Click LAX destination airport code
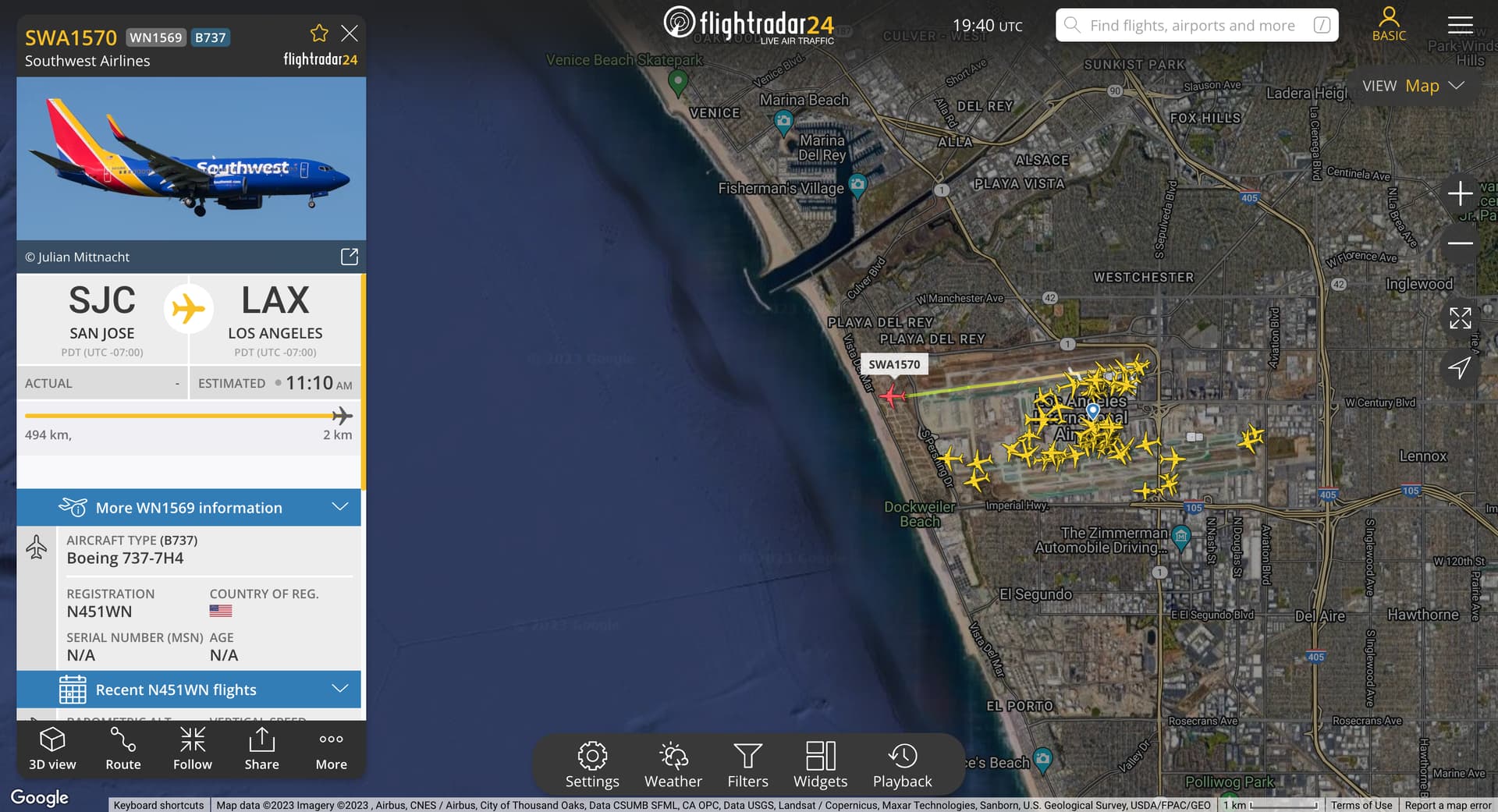This screenshot has height=812, width=1498. pyautogui.click(x=275, y=300)
